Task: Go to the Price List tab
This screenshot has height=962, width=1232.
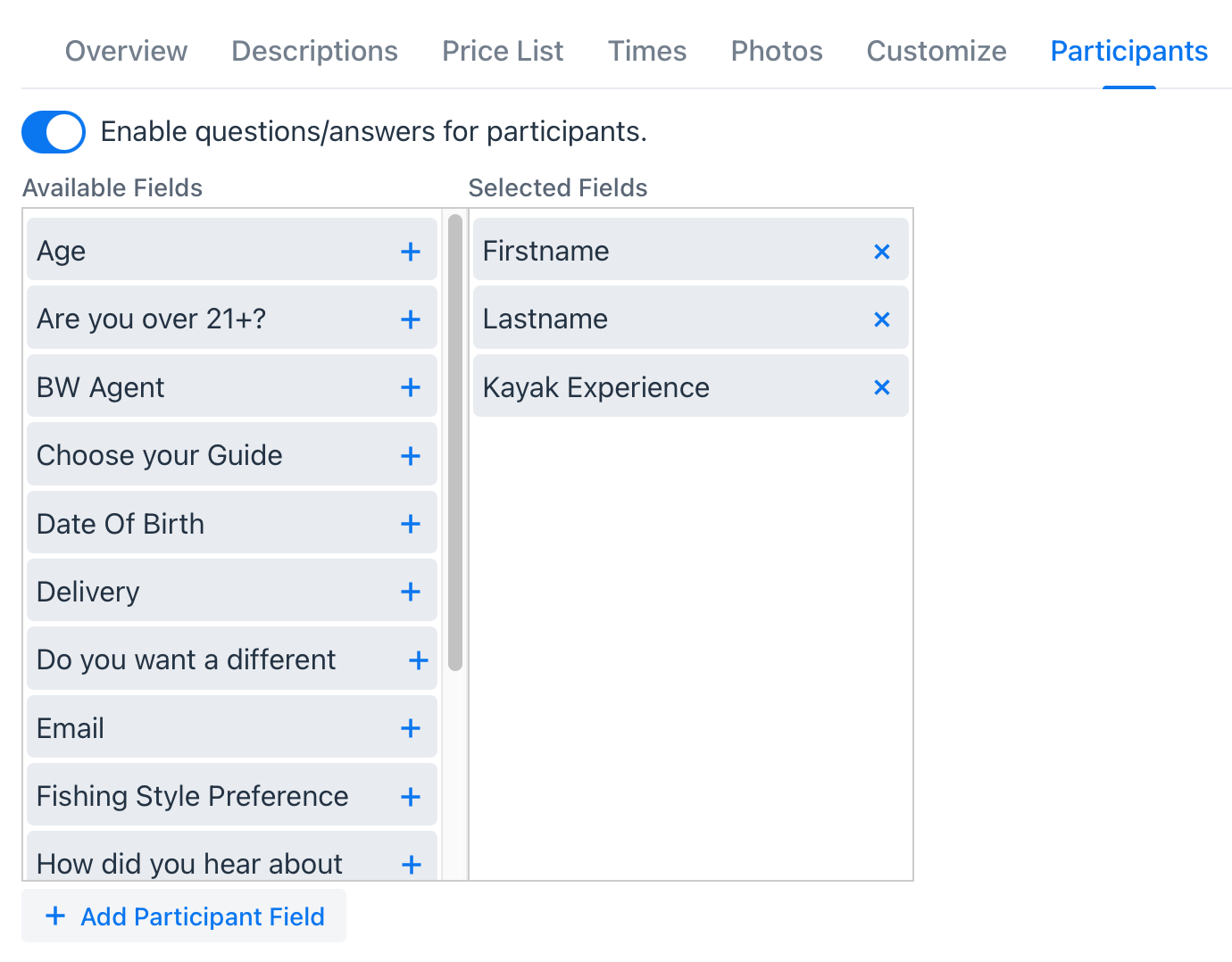Action: pos(503,51)
